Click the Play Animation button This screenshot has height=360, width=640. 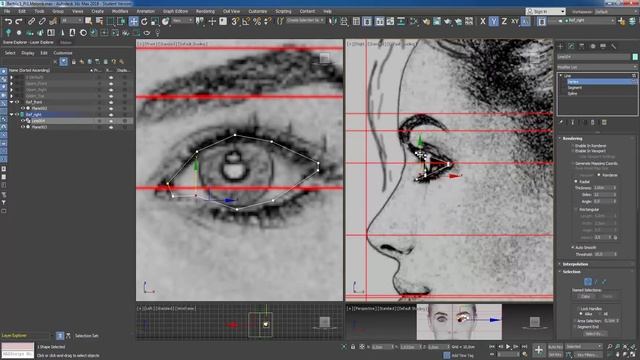(508, 347)
